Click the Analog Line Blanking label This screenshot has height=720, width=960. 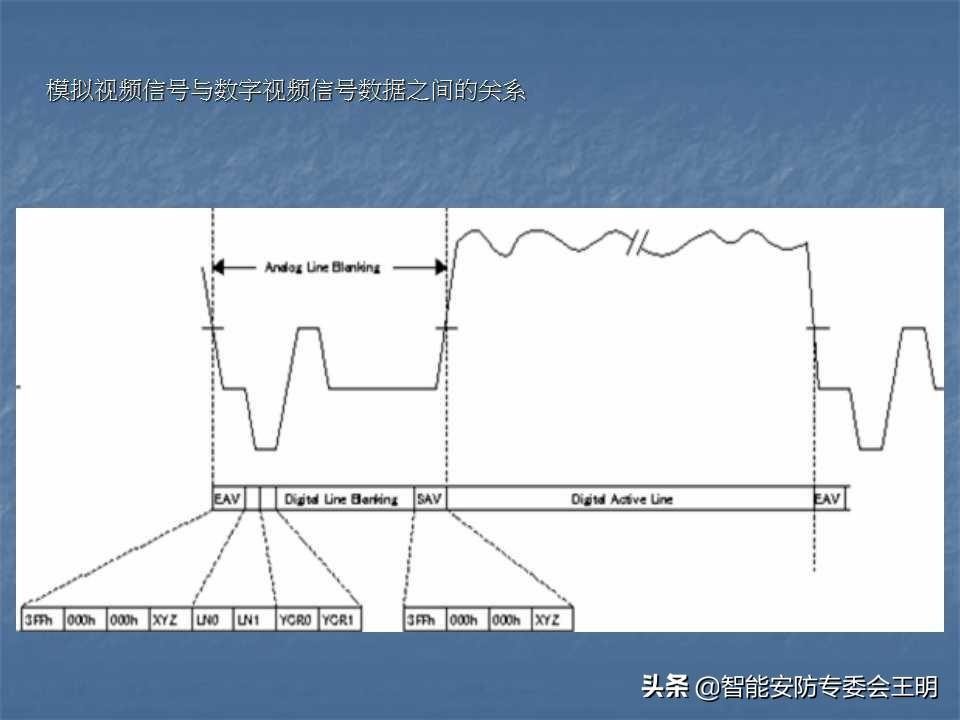pyautogui.click(x=322, y=268)
